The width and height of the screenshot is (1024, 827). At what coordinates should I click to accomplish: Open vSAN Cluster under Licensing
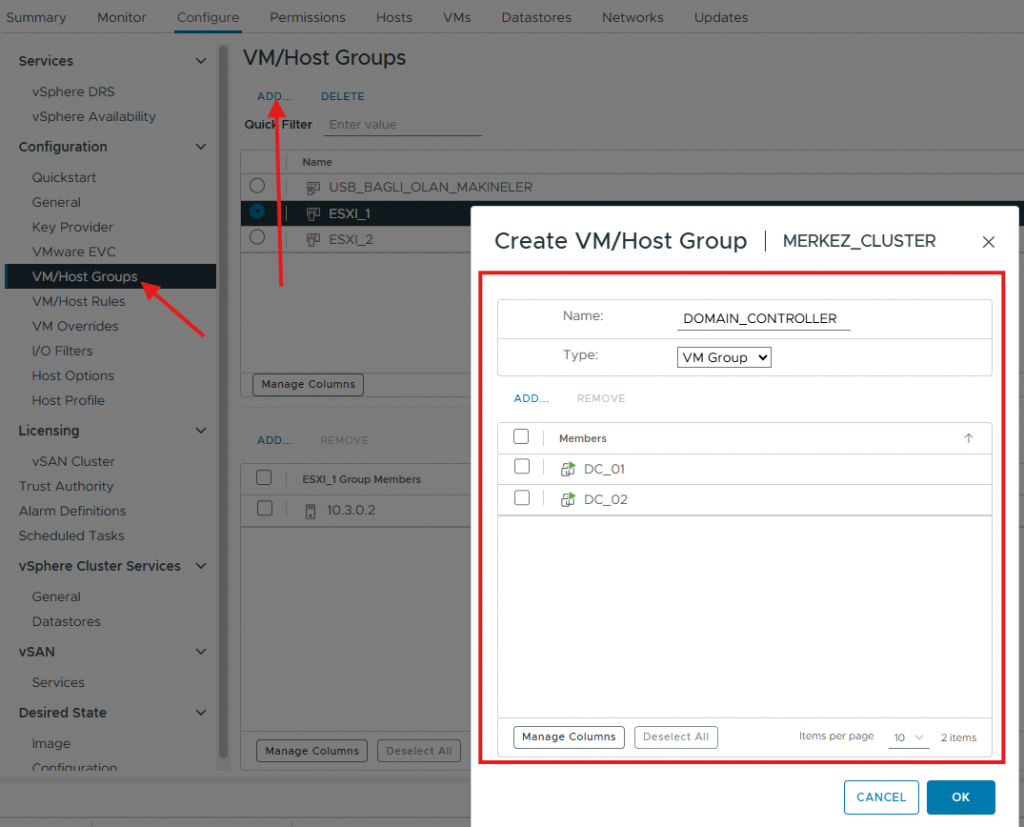pos(73,462)
